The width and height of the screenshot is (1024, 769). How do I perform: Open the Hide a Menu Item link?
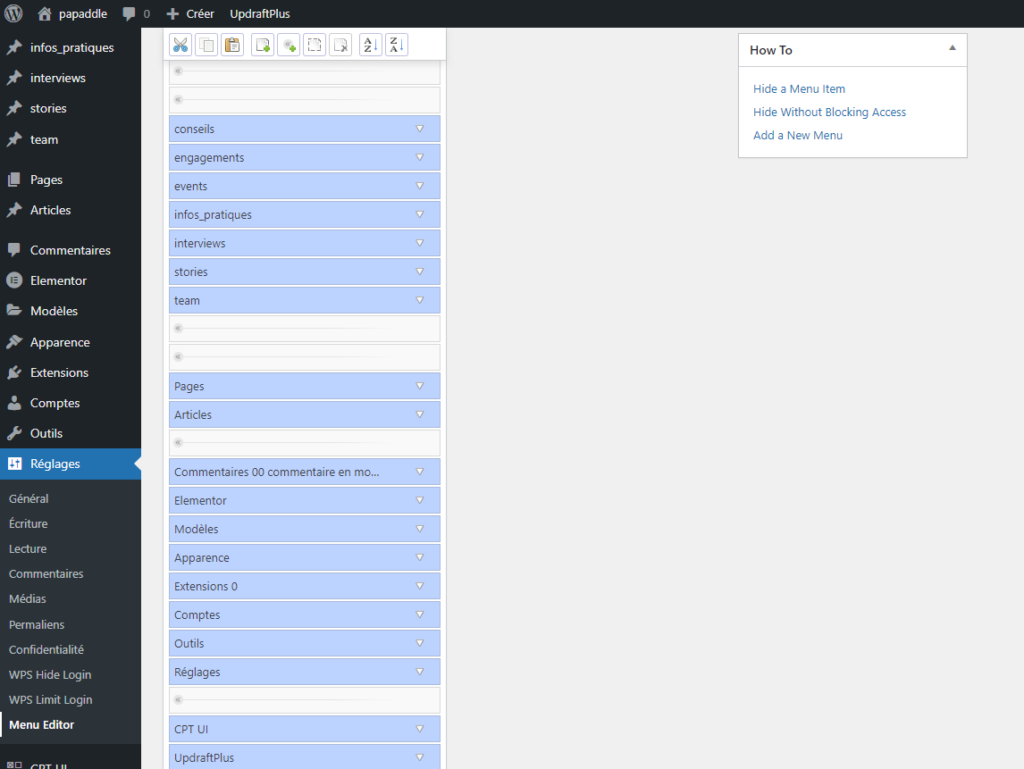(799, 89)
